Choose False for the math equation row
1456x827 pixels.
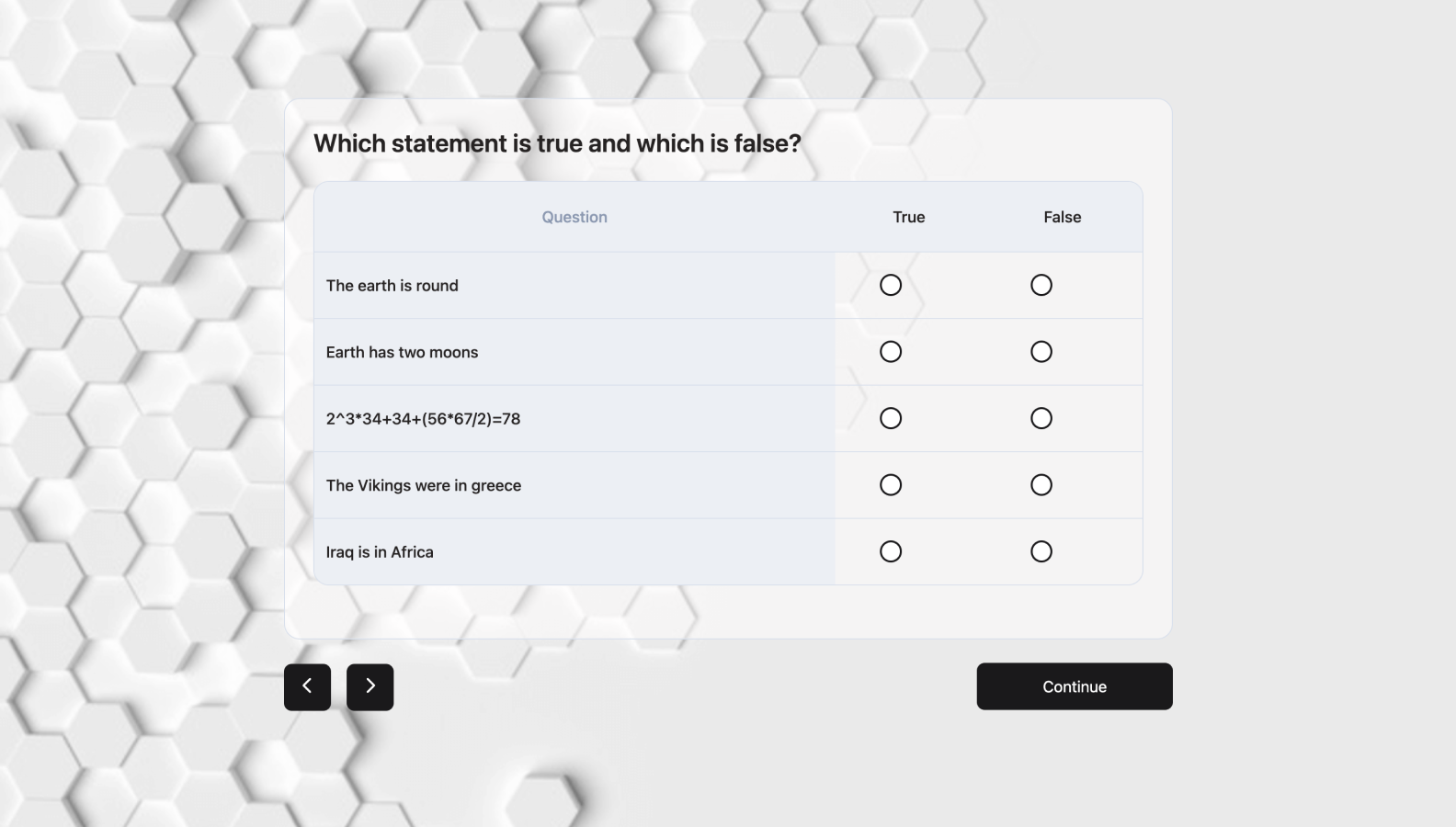click(1041, 418)
